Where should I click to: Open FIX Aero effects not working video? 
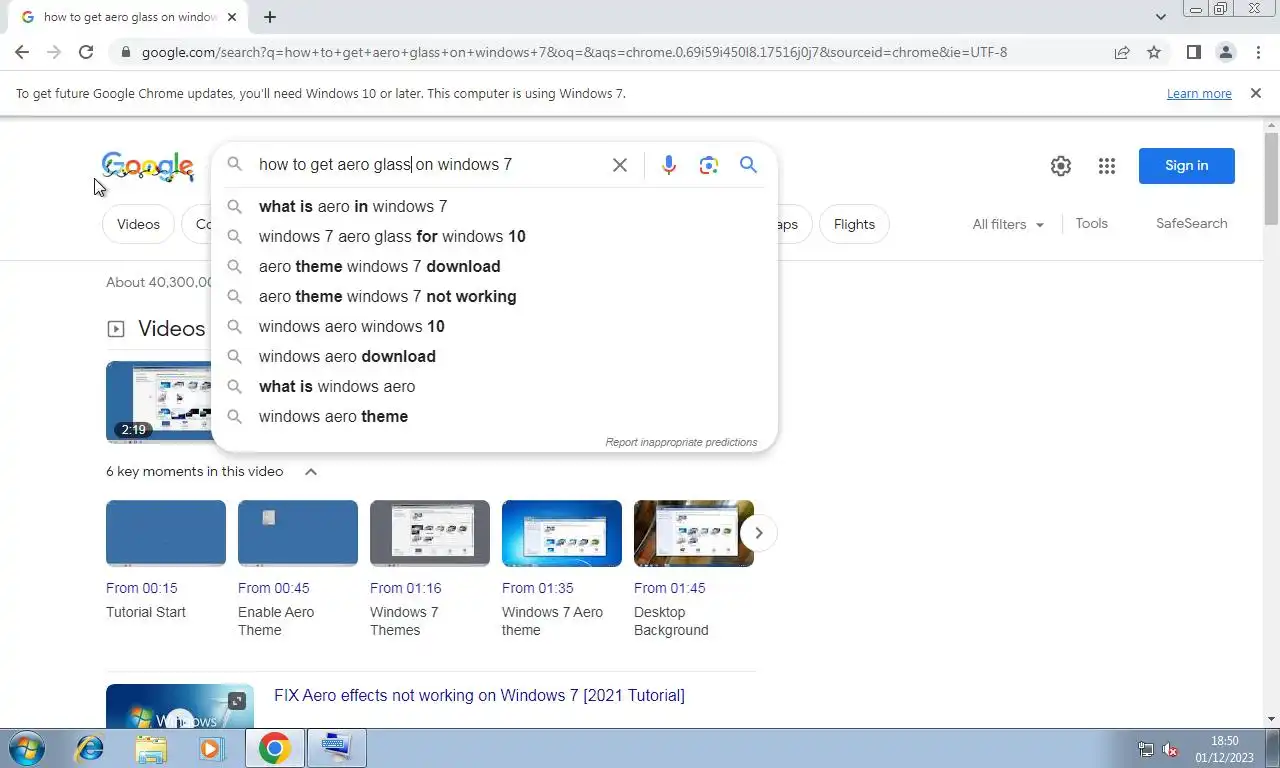click(x=479, y=695)
